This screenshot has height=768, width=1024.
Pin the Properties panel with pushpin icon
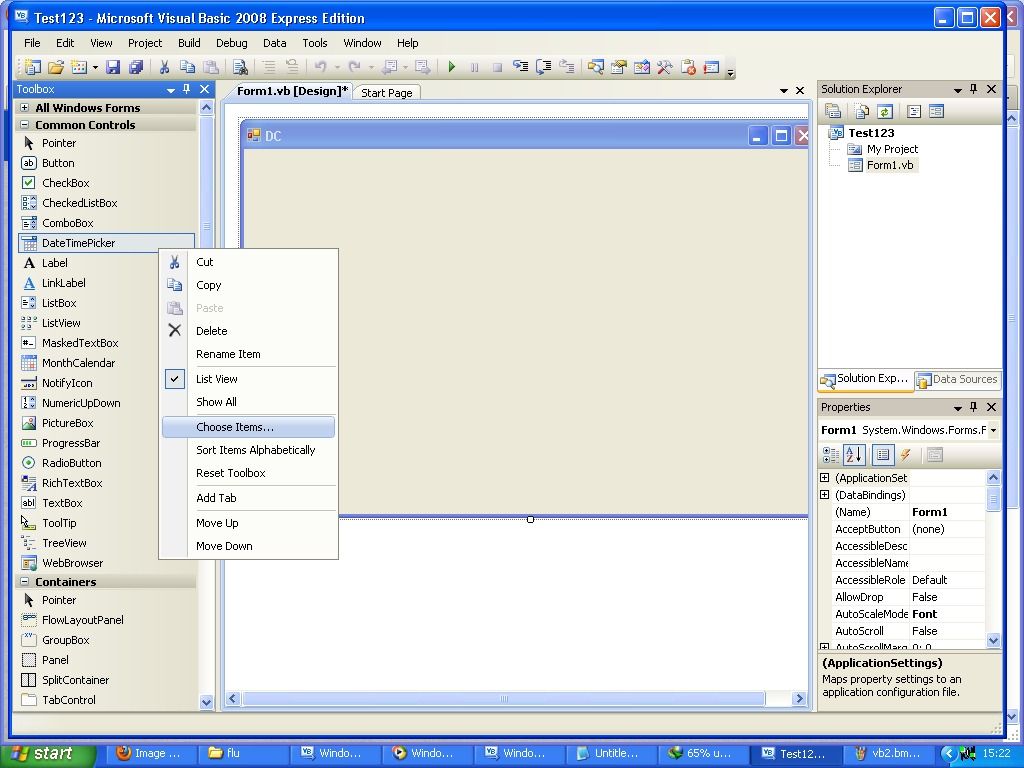tap(974, 407)
